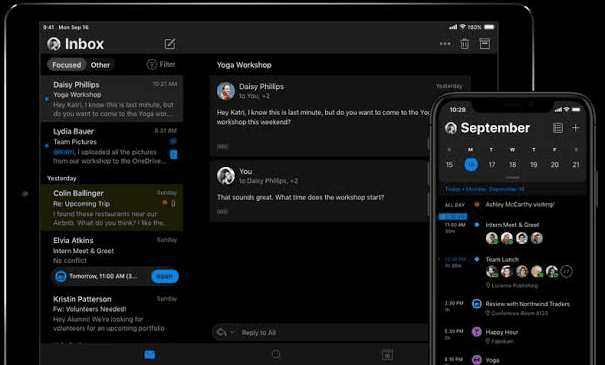605x365 pixels.
Task: Open the Daisy Phillips Yoga Workshop email
Action: point(112,99)
